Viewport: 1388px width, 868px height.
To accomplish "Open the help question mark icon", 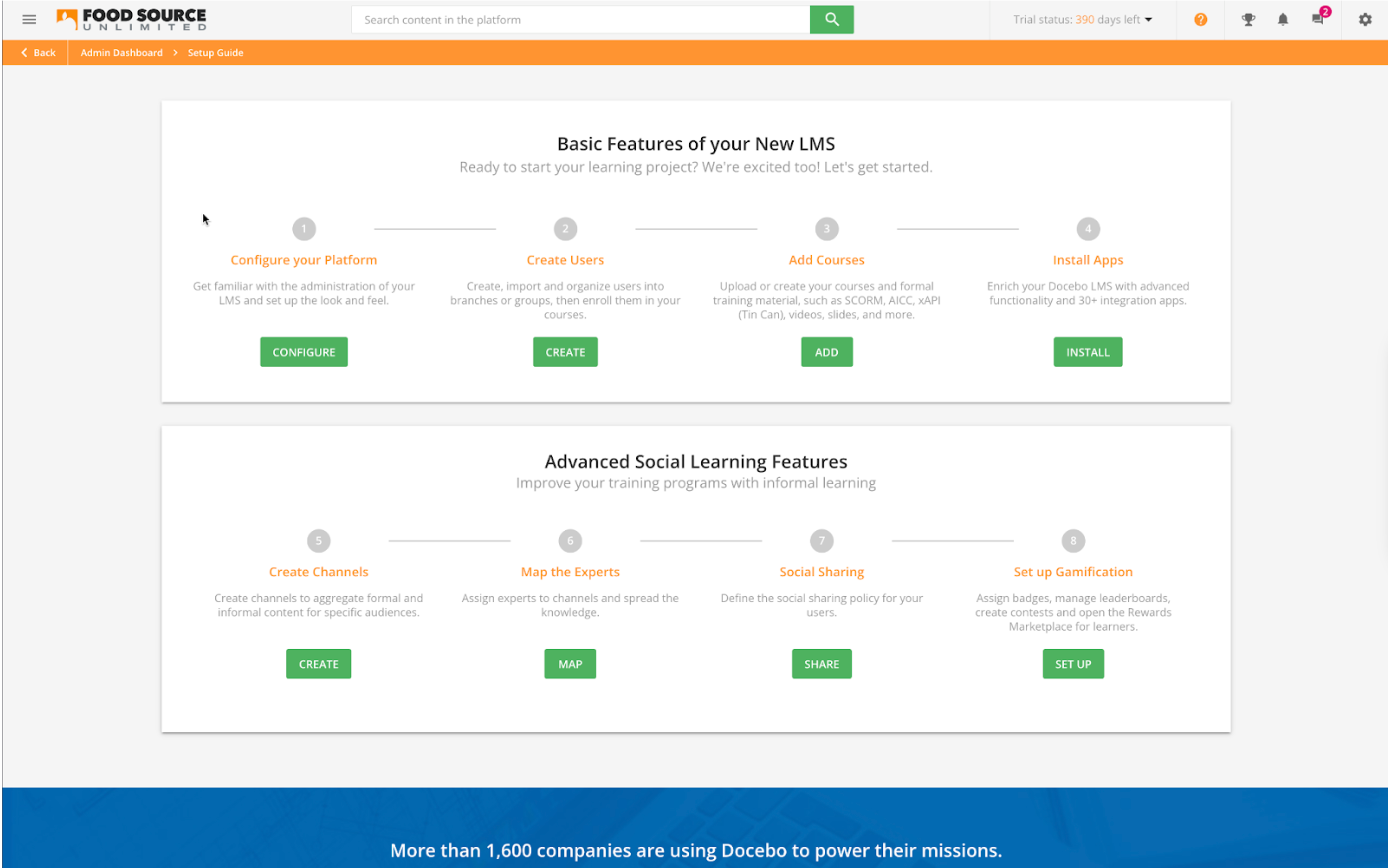I will (x=1200, y=19).
